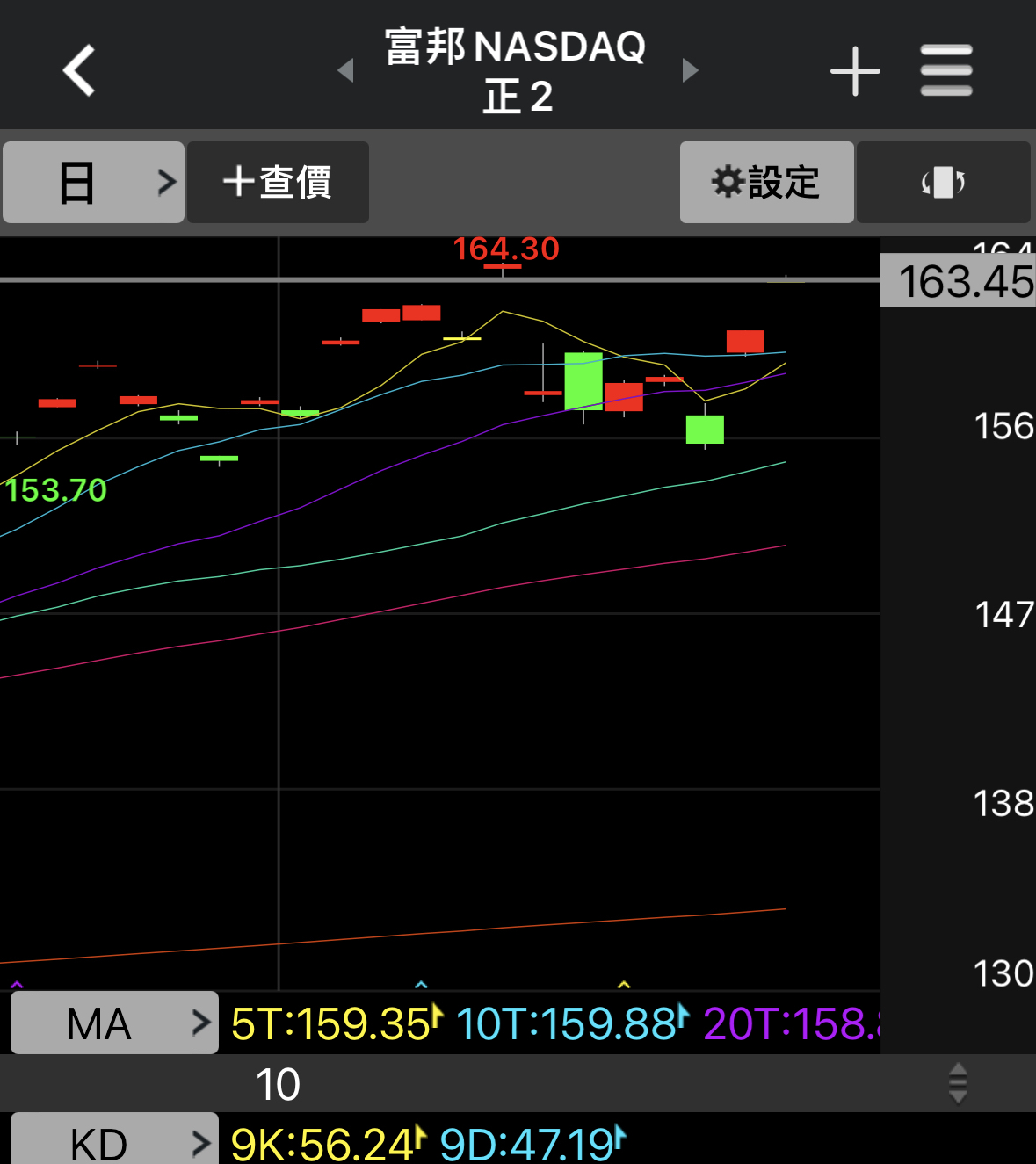
Task: Rotate the chart with the orientation icon
Action: pyautogui.click(x=943, y=182)
